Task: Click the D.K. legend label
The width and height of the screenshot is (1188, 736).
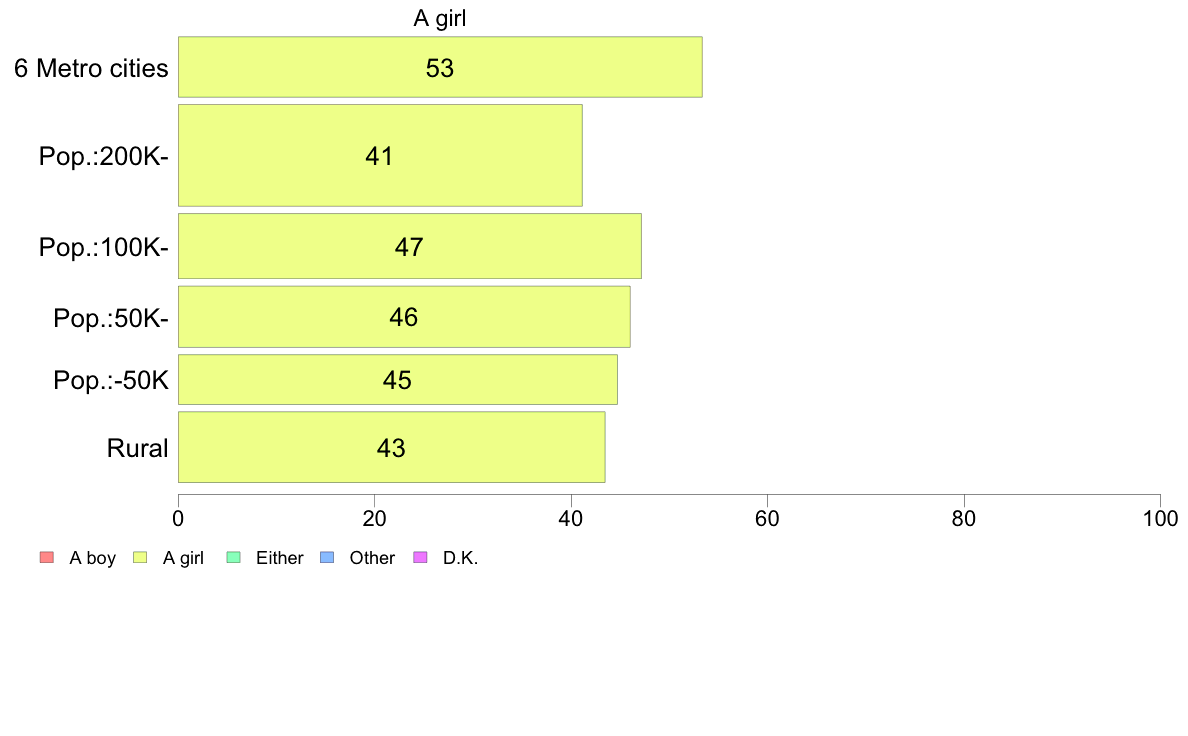Action: 461,558
